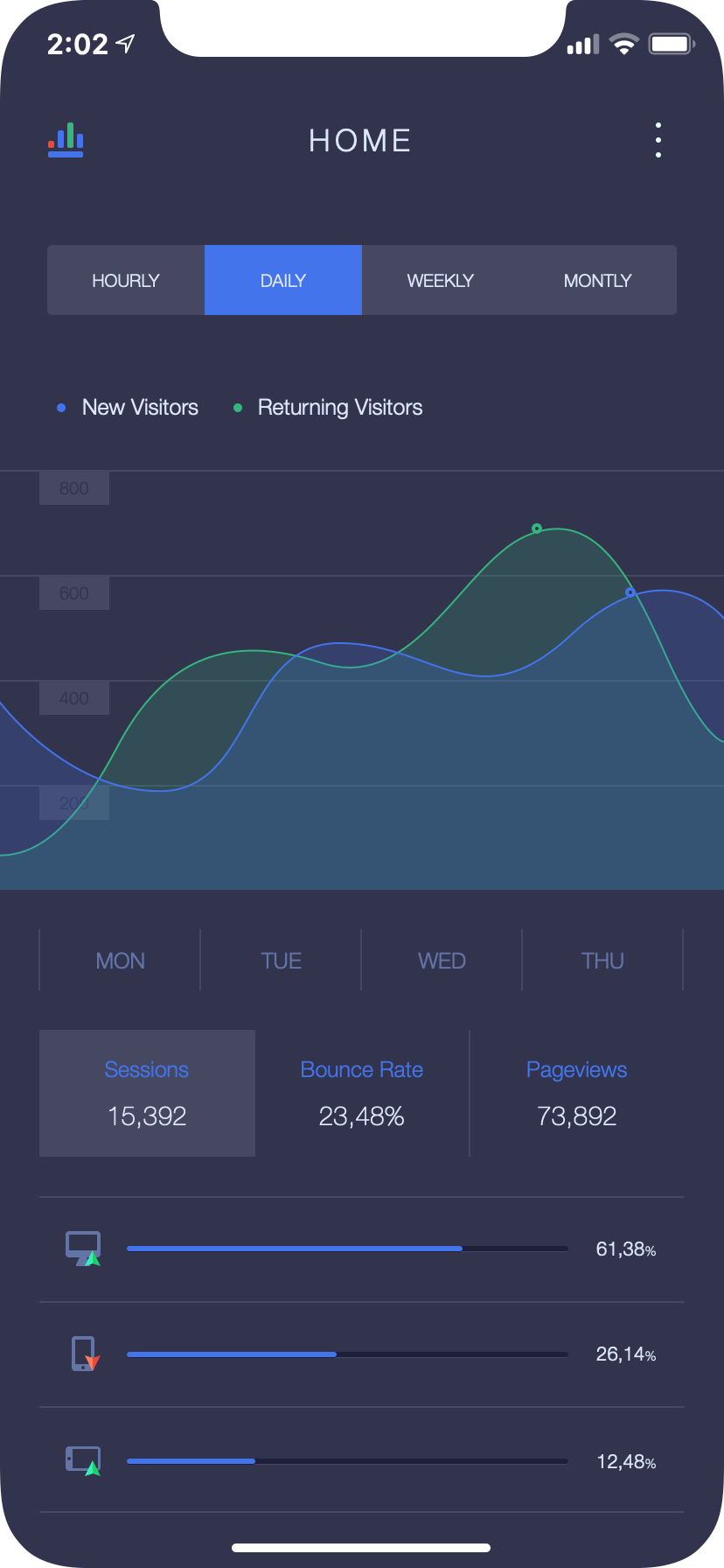
Task: Open the three-dot overflow menu
Action: 658,140
